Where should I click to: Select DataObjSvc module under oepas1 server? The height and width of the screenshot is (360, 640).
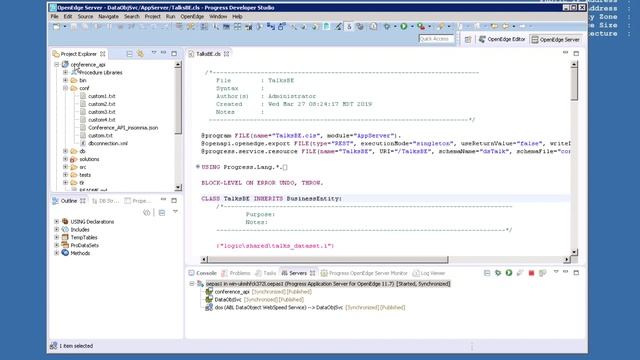point(228,300)
